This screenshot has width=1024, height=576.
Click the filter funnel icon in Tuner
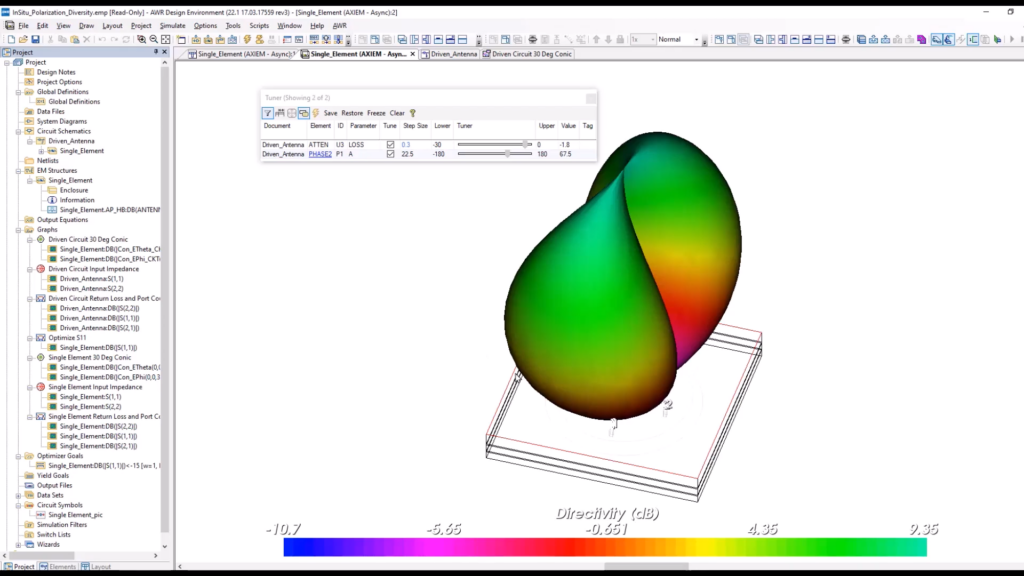(x=268, y=113)
